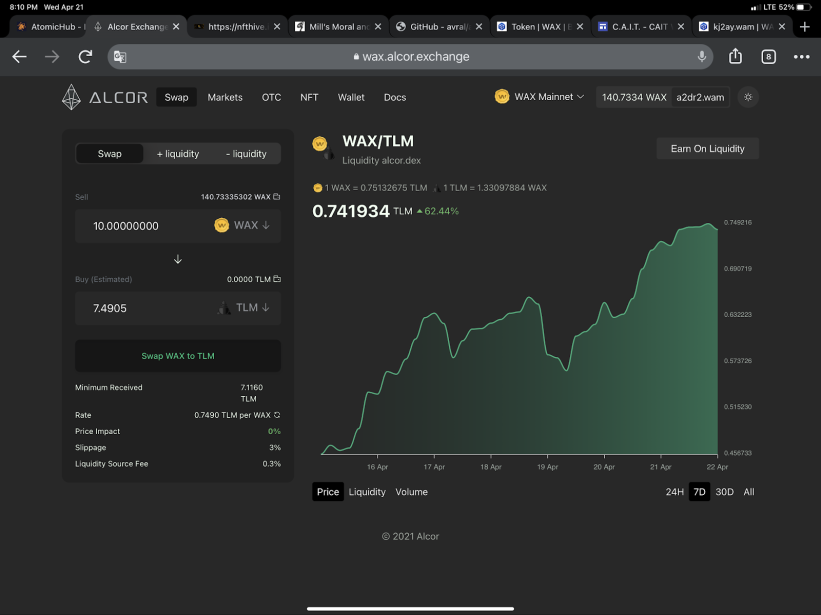821x615 pixels.
Task: Show the Price chart
Action: 328,492
